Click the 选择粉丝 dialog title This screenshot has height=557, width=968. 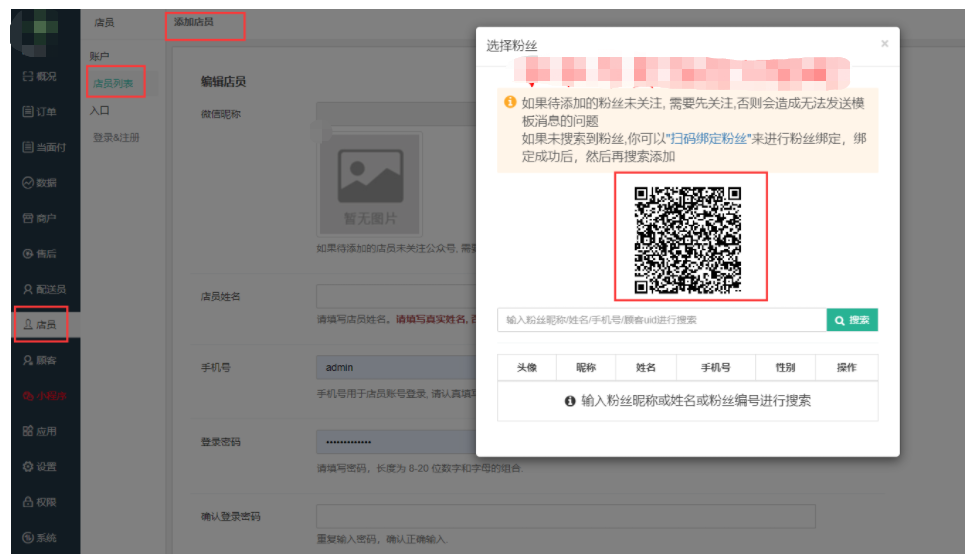click(x=512, y=46)
